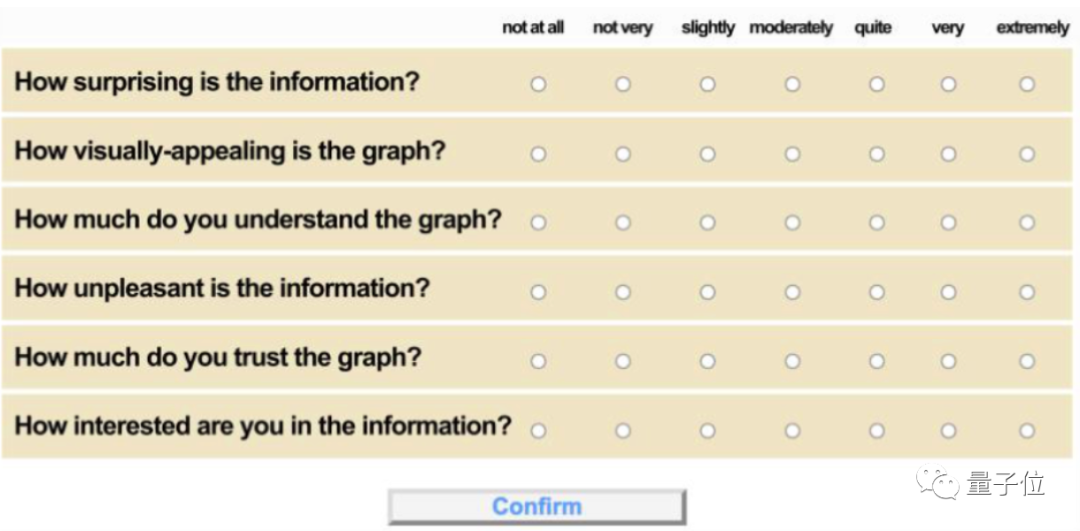Click the Confirm button
Viewport: 1080px width, 531px height.
[x=537, y=507]
